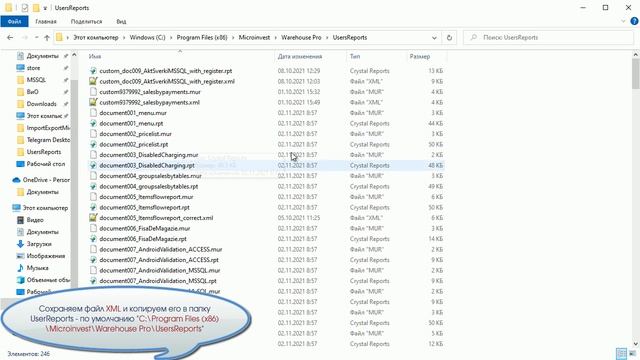Open the Файл ribbon tab
This screenshot has height=360, width=640.
[14, 22]
